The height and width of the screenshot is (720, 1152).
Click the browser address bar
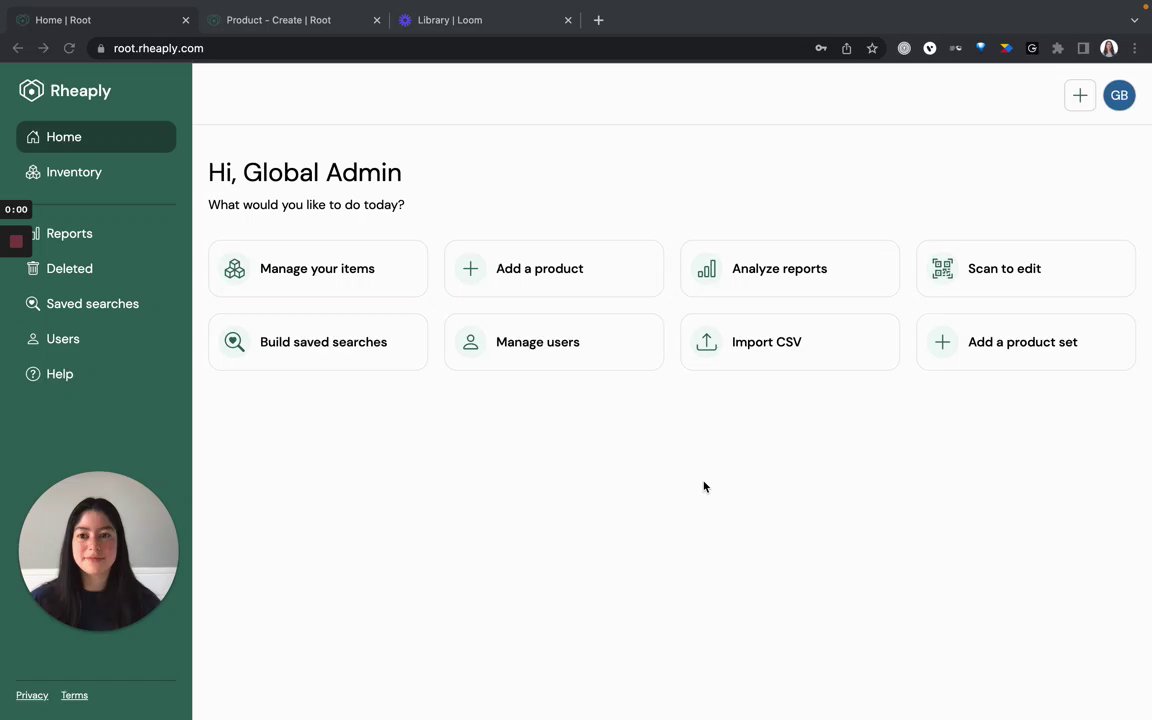pyautogui.click(x=450, y=48)
